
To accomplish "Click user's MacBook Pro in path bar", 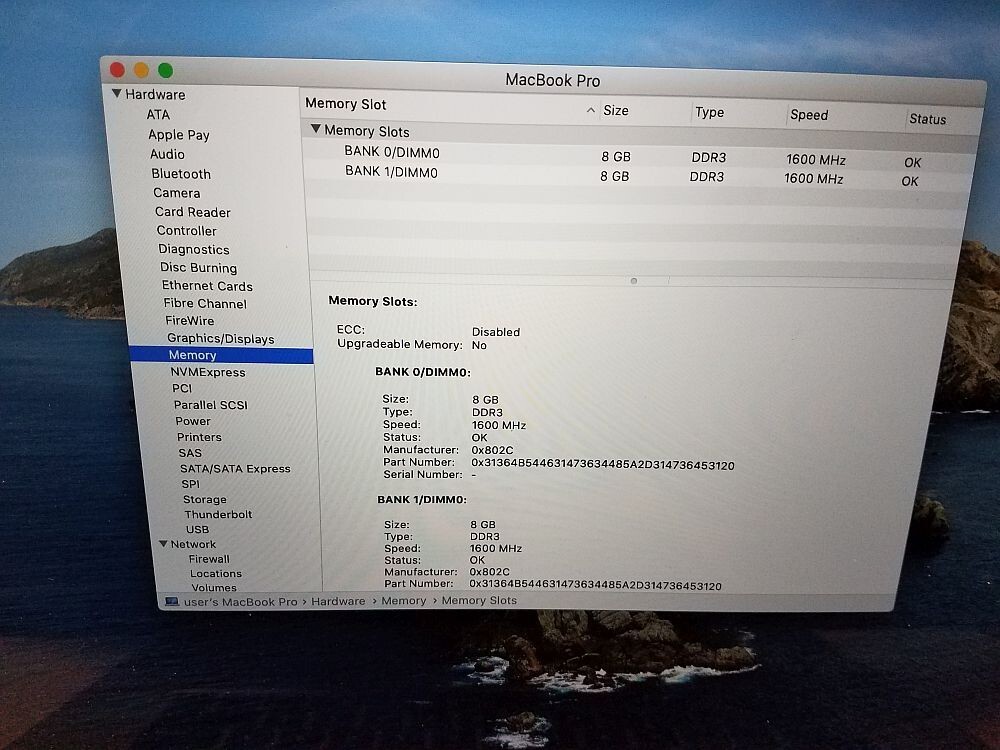I will (x=240, y=601).
